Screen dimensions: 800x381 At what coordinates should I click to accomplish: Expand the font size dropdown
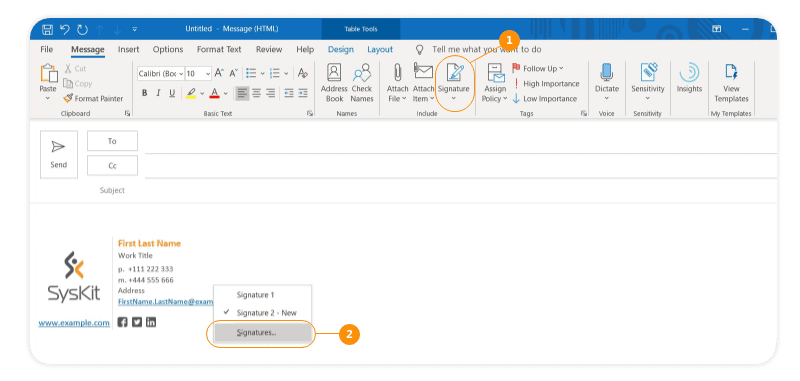[x=208, y=73]
